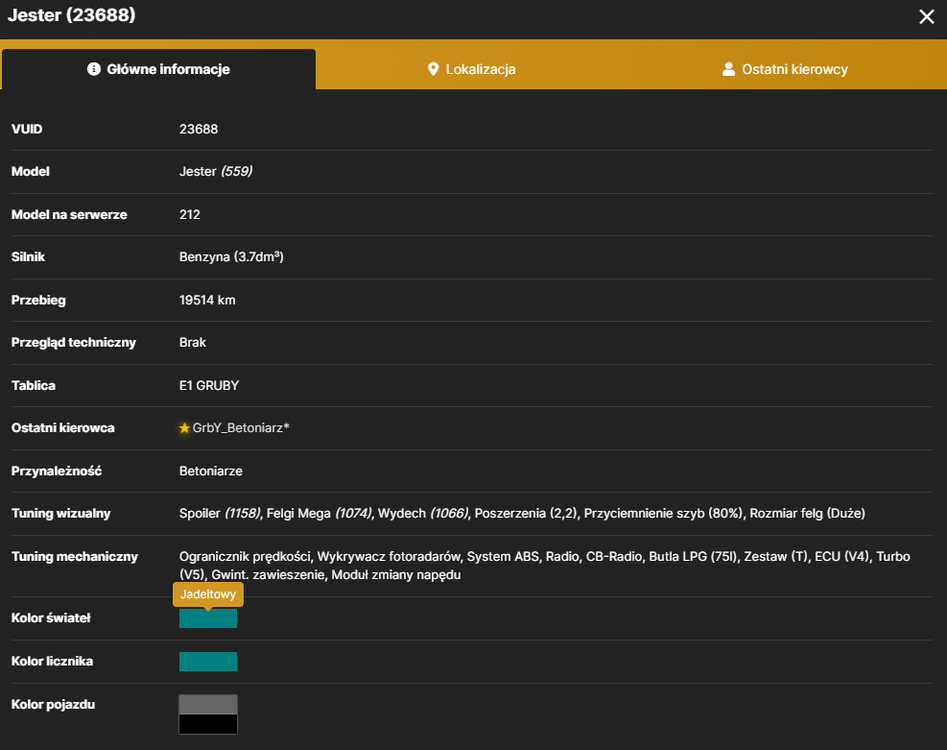Click the mileage value 19514 km
947x750 pixels.
pos(207,300)
